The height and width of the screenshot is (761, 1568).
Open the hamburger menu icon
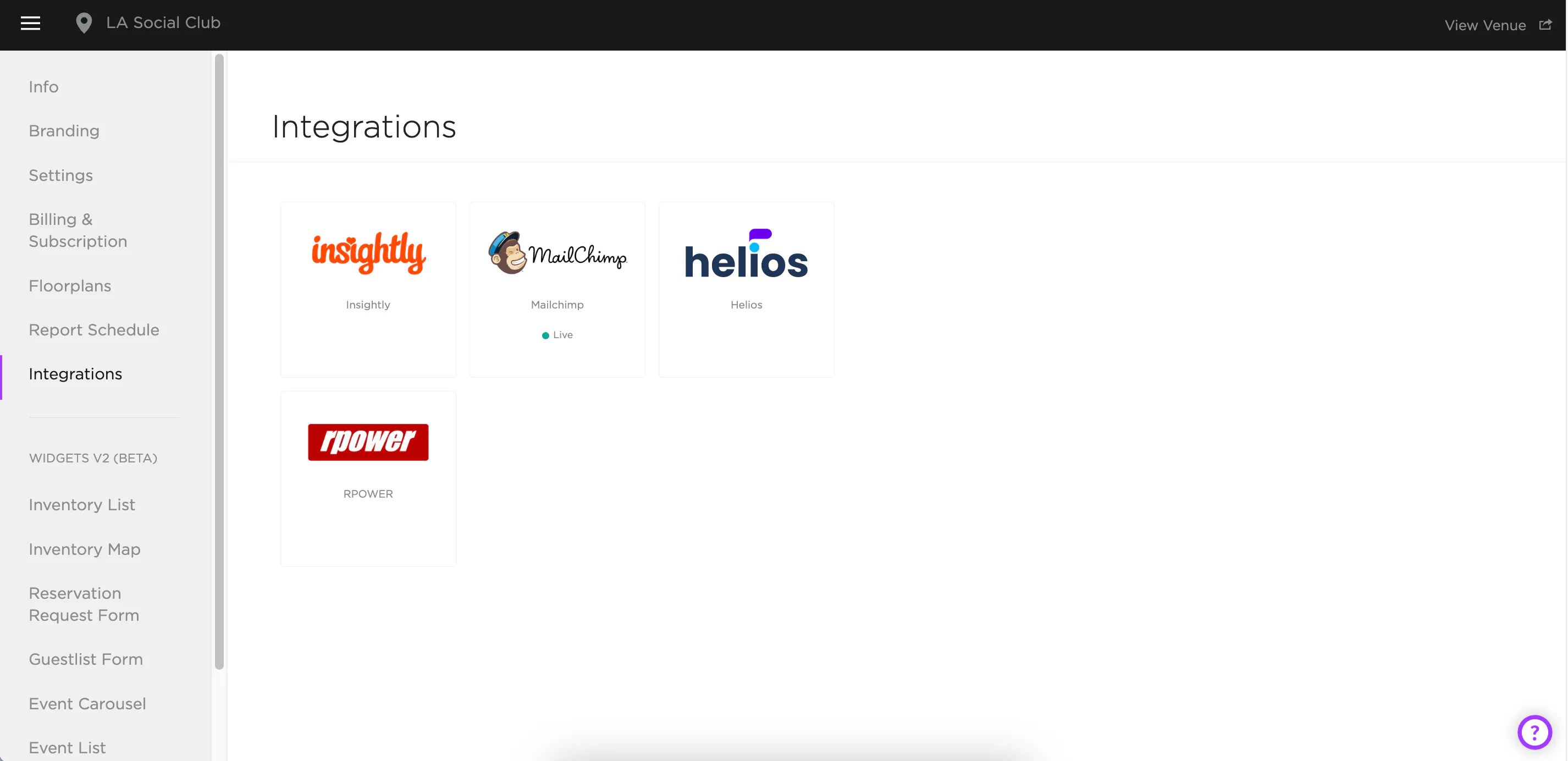[x=30, y=23]
